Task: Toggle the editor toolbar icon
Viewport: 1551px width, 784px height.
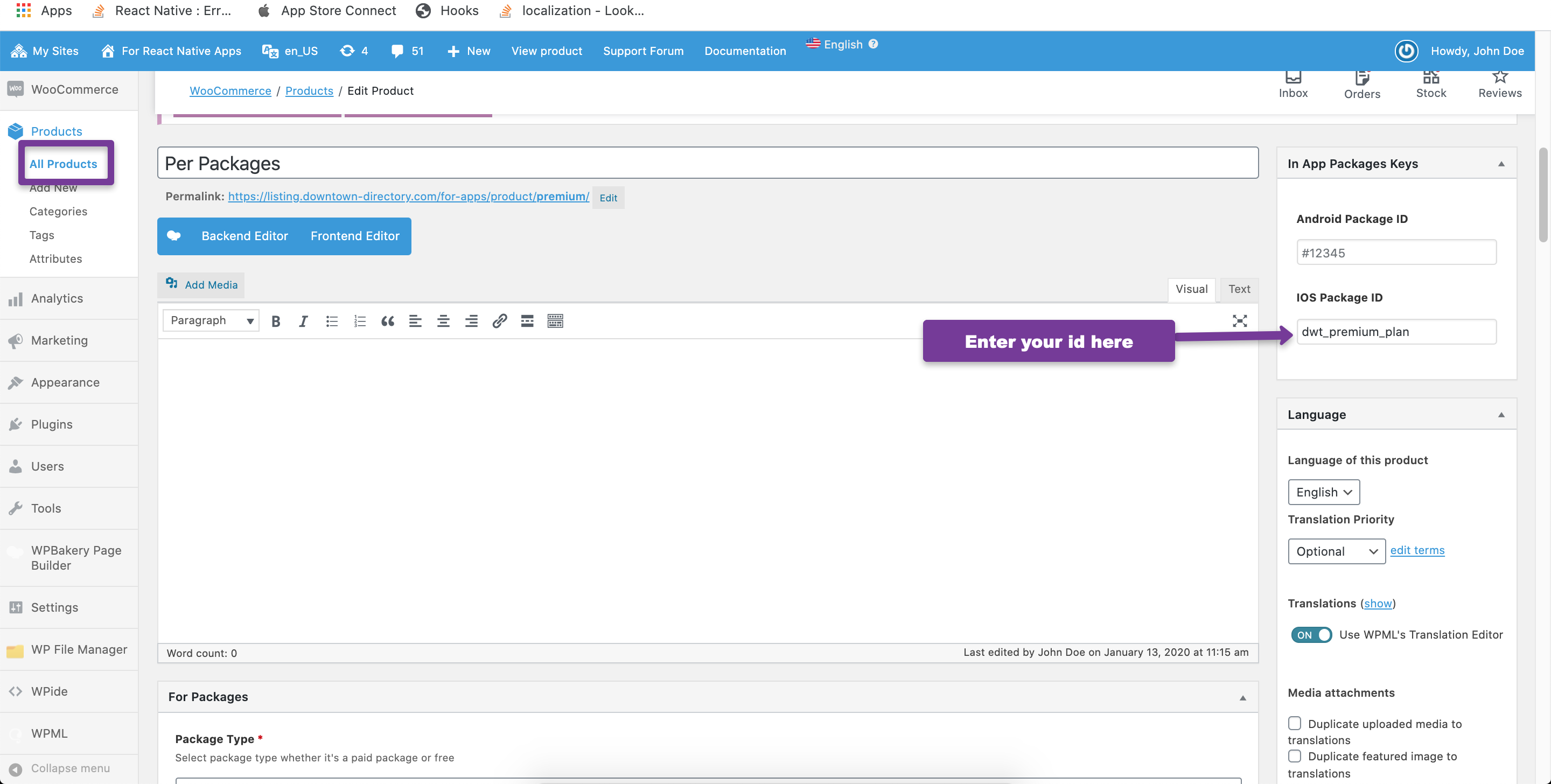Action: pyautogui.click(x=555, y=321)
